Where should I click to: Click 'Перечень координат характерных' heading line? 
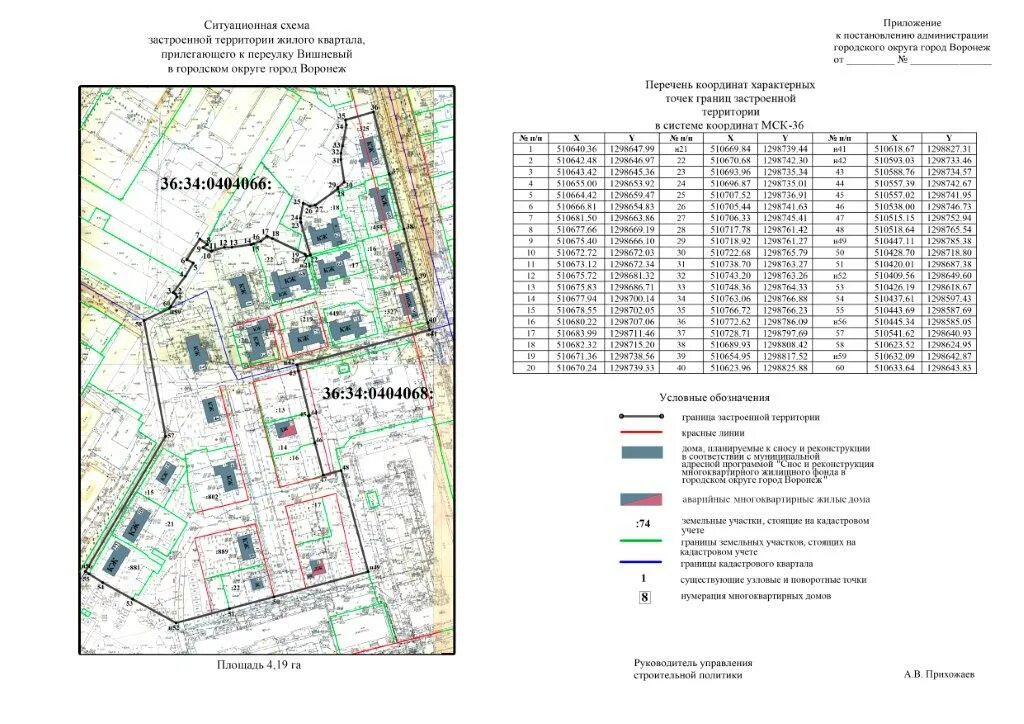(x=729, y=85)
